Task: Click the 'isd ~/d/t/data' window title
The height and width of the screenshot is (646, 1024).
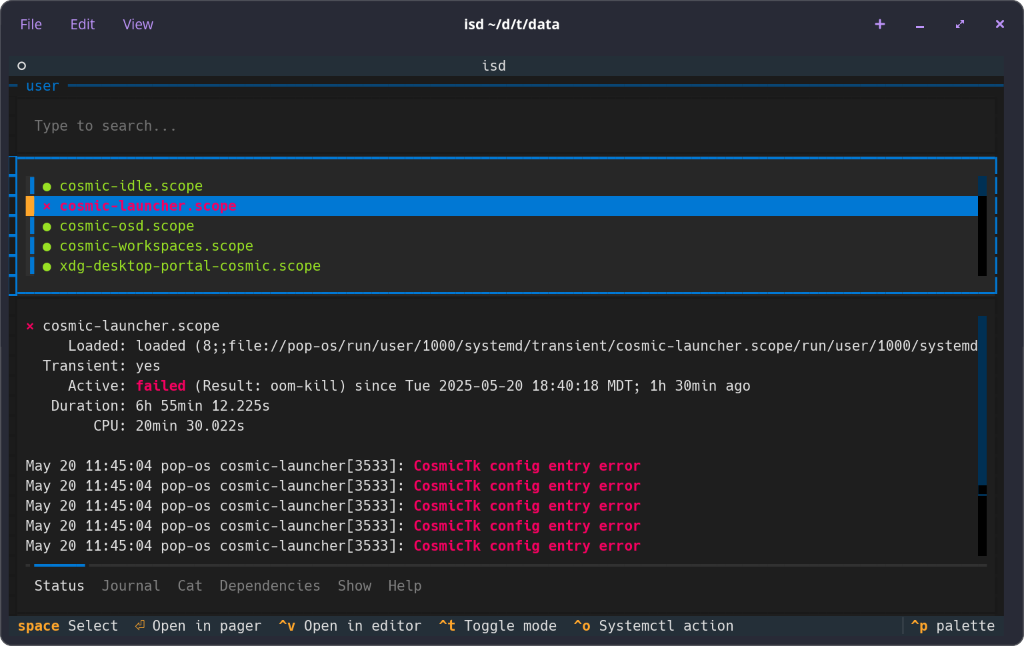Action: pos(511,24)
